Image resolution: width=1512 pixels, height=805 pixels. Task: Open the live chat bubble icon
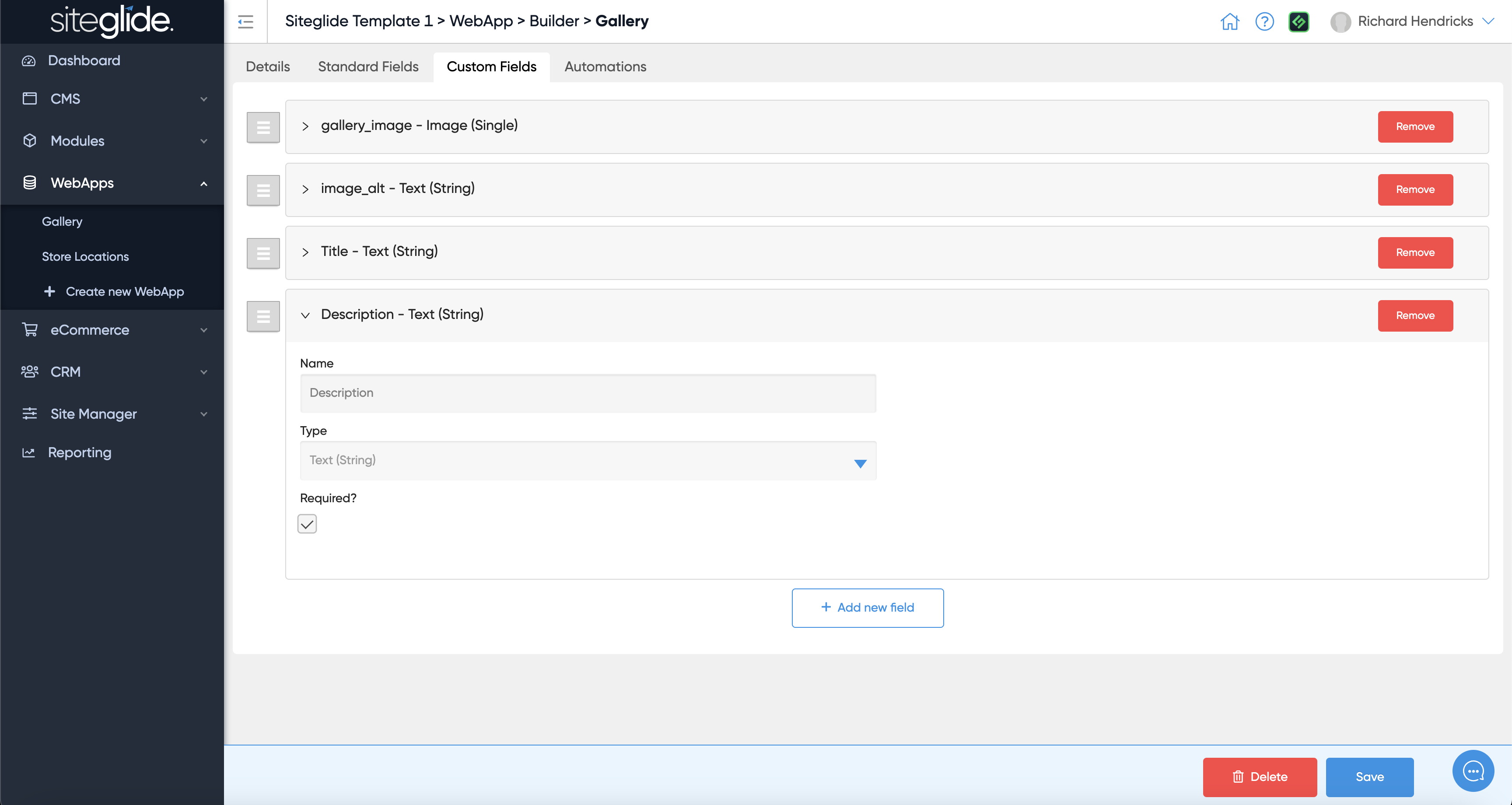(x=1473, y=771)
